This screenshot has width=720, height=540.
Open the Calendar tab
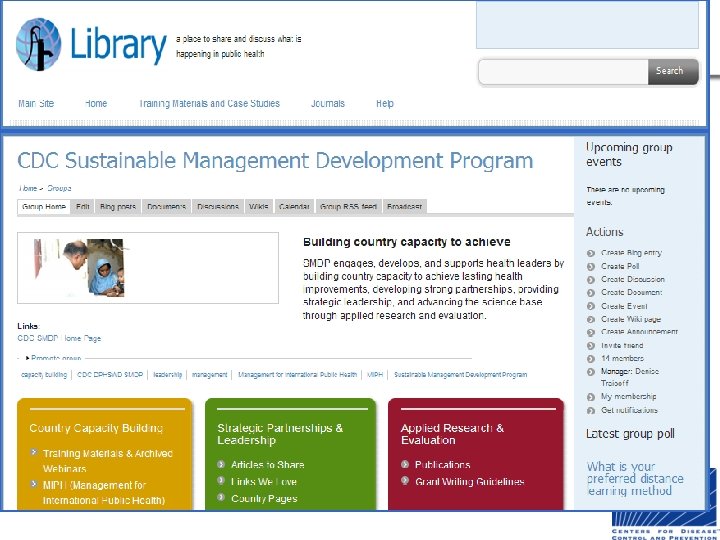(x=294, y=207)
